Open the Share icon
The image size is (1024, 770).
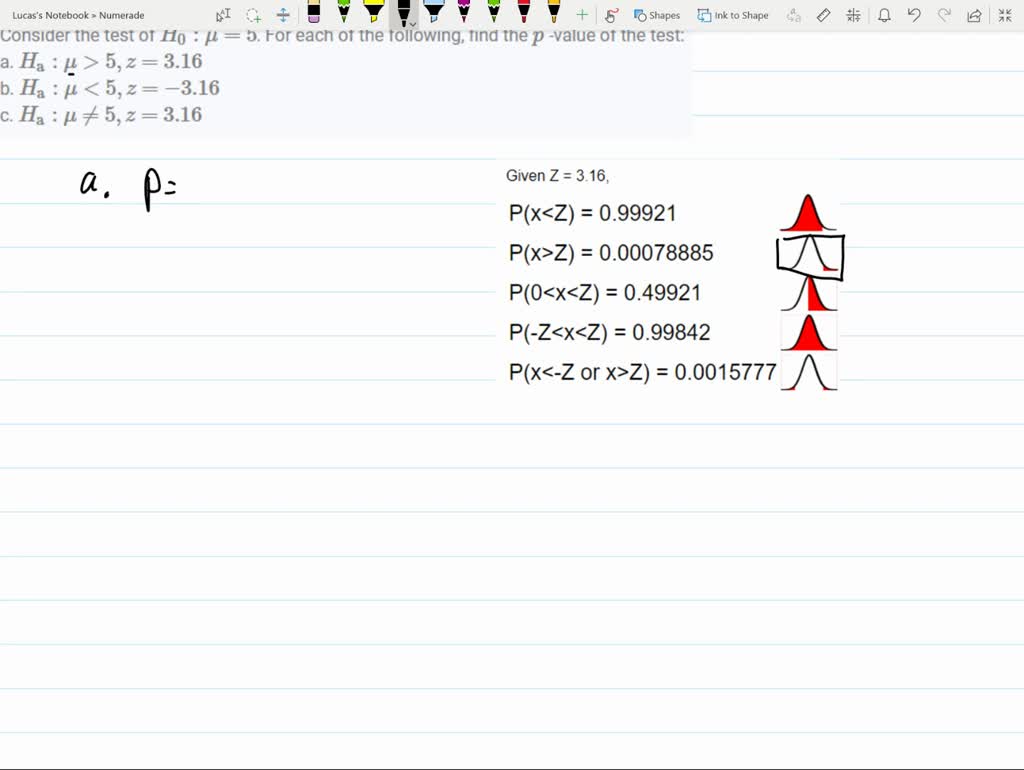click(974, 15)
